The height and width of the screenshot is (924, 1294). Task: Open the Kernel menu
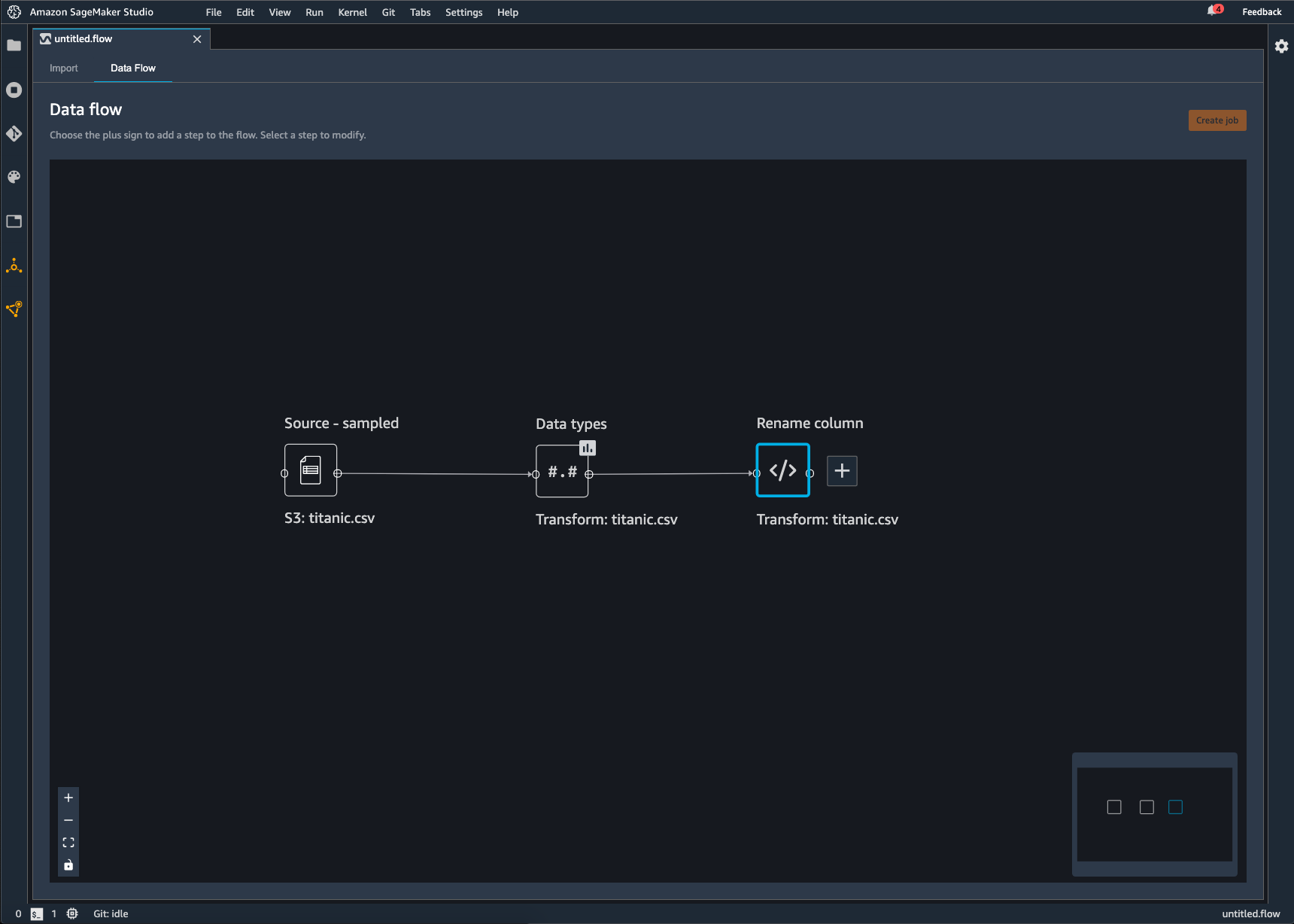(x=352, y=12)
